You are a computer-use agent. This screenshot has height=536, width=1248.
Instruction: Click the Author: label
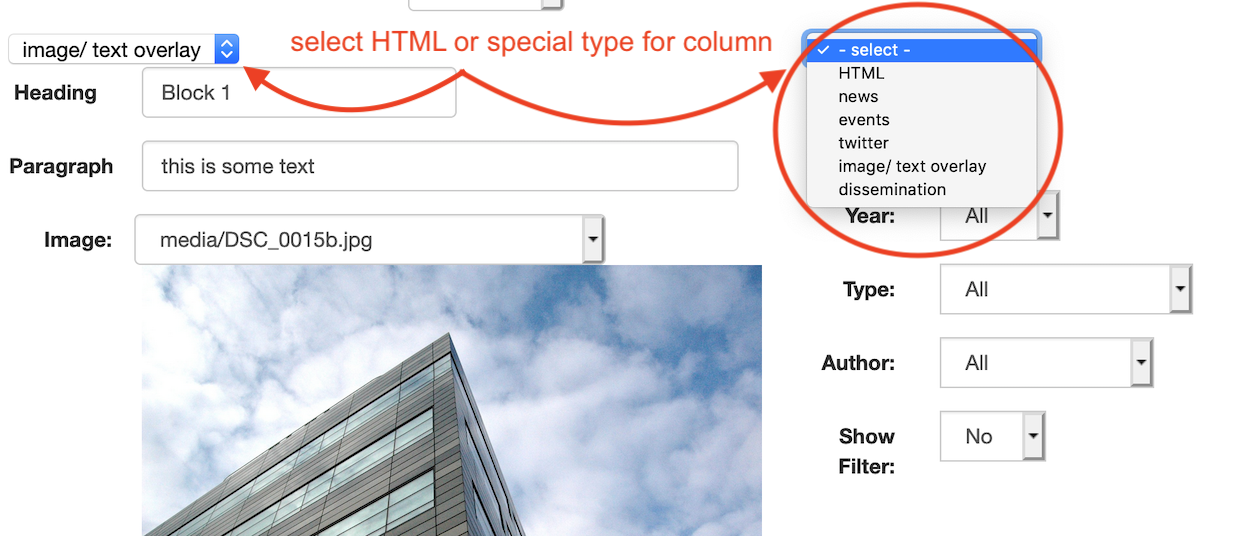(x=858, y=363)
